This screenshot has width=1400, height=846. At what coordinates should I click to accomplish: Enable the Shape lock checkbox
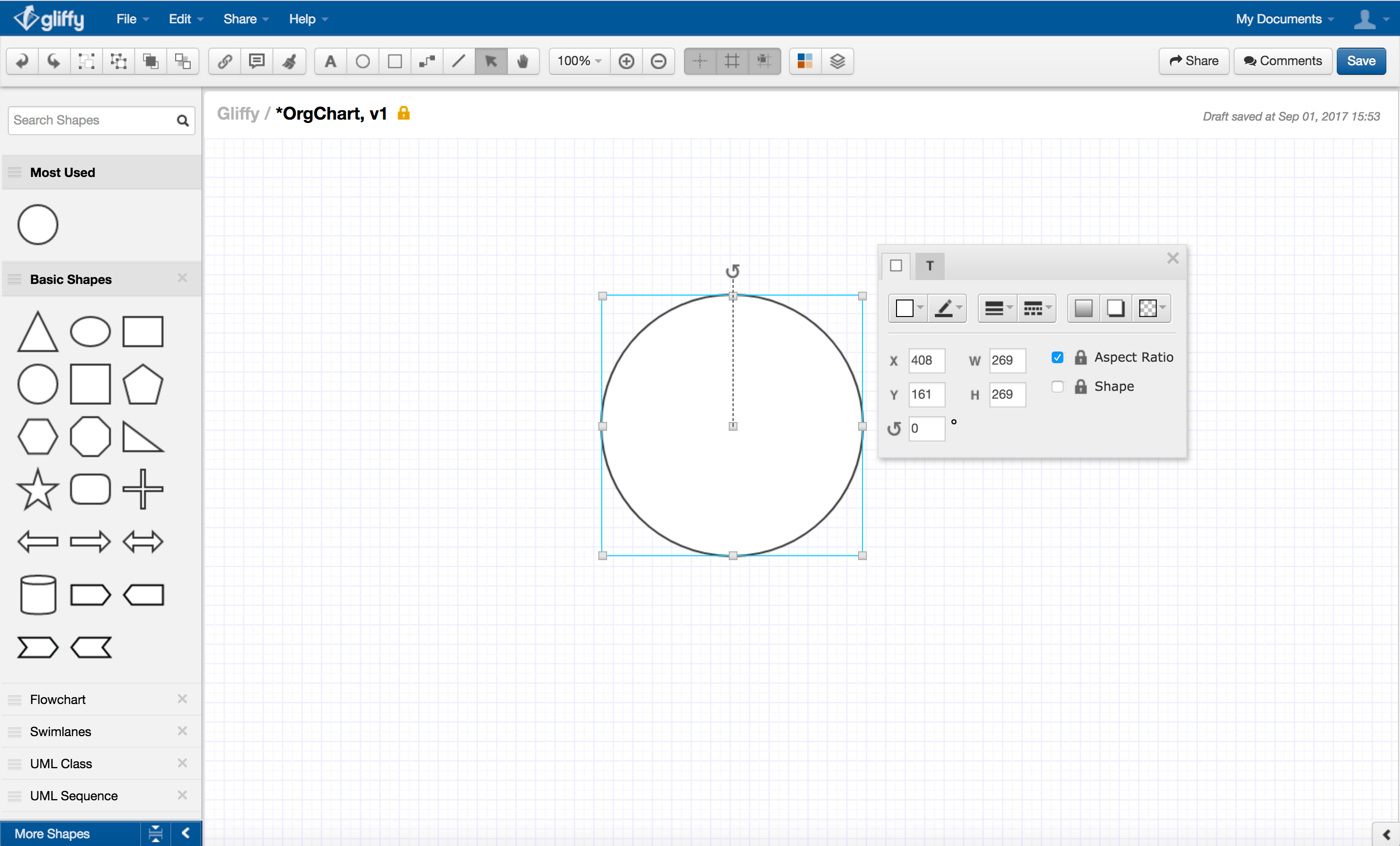point(1058,387)
